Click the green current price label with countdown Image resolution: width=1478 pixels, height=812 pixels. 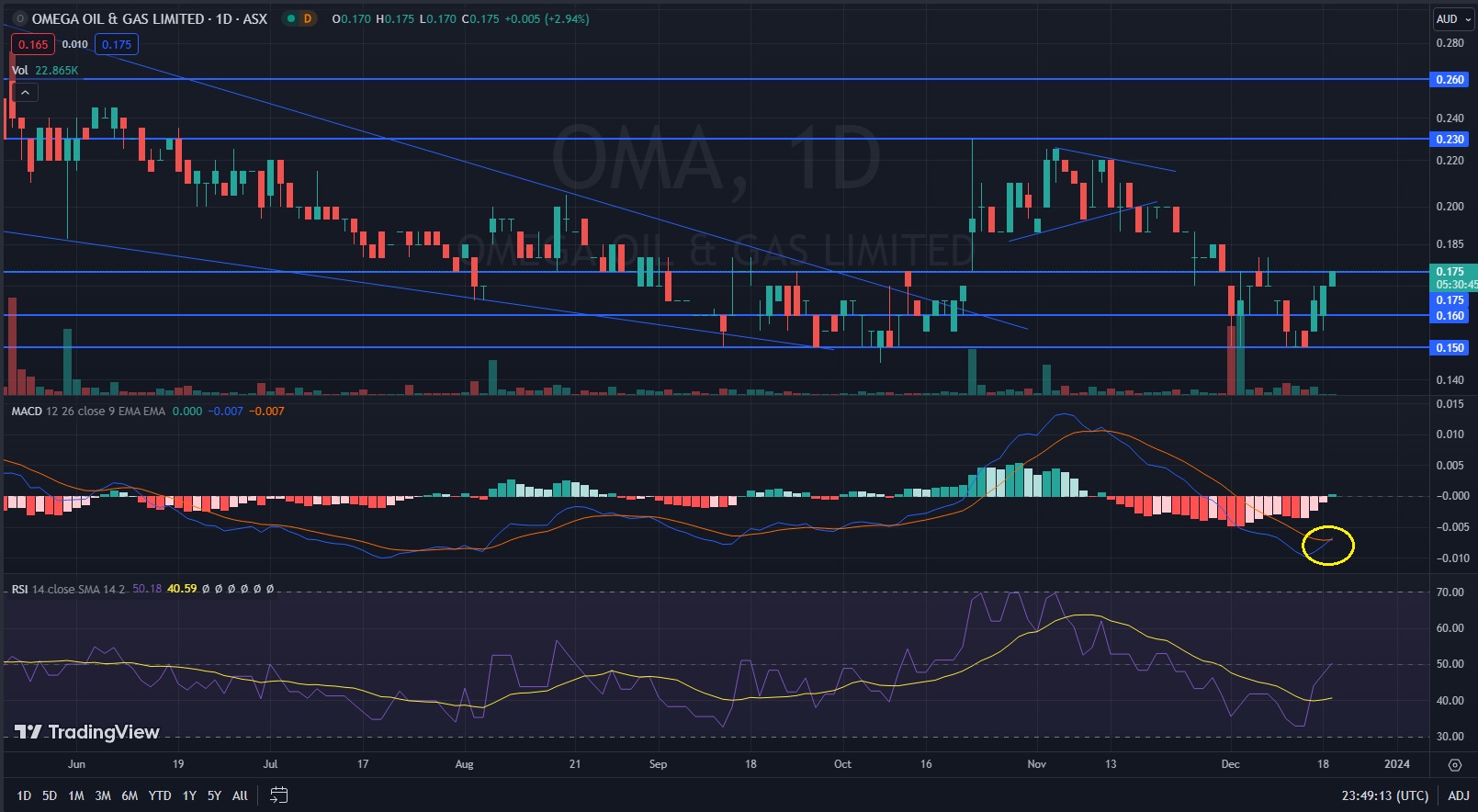click(1454, 277)
